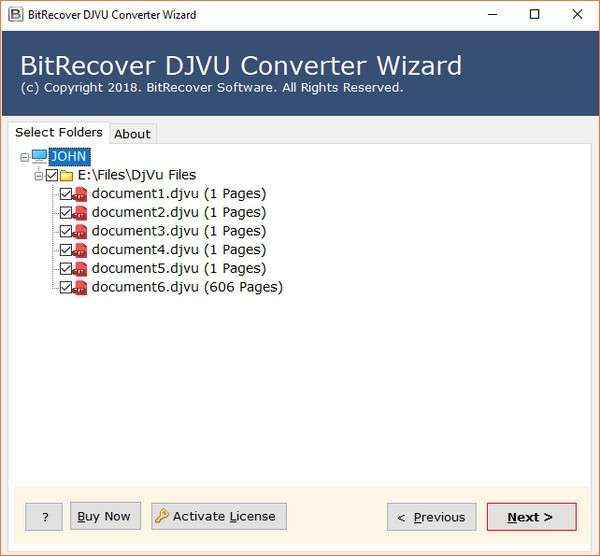Image resolution: width=600 pixels, height=556 pixels.
Task: Minimize the DJVU Converter Wizard window
Action: click(x=492, y=15)
